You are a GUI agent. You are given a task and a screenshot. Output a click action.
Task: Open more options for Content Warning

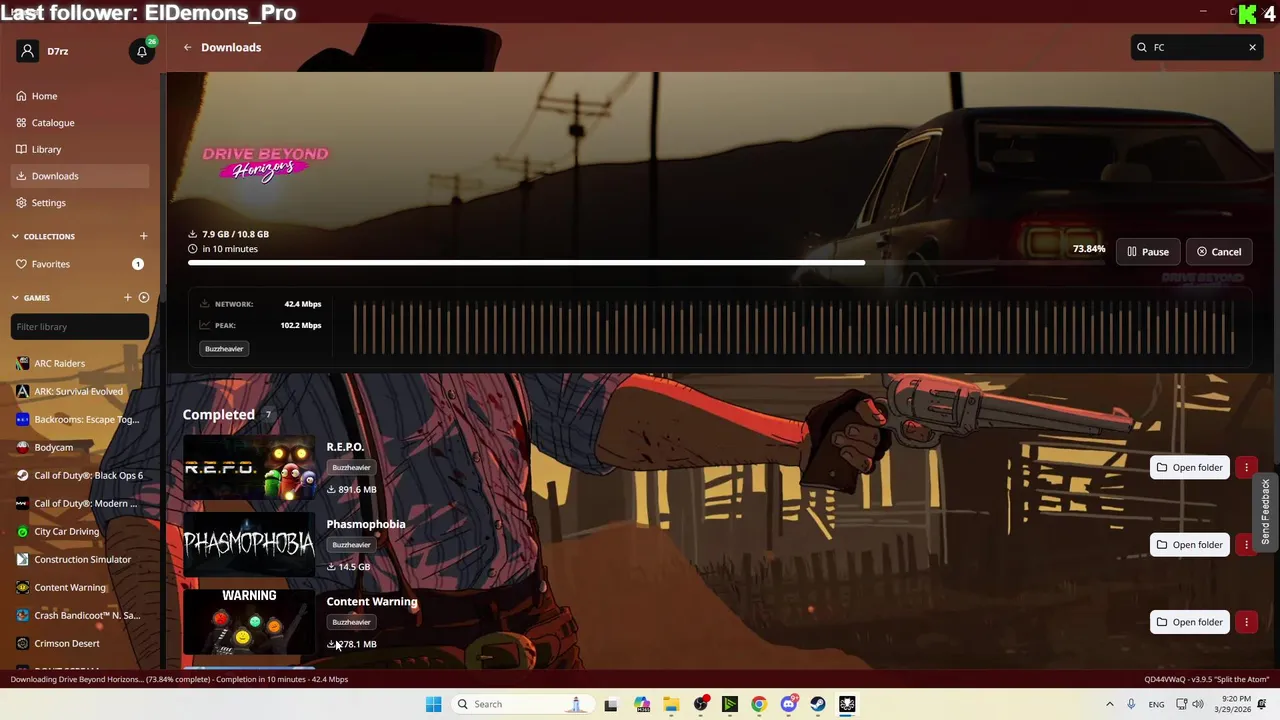pyautogui.click(x=1246, y=622)
